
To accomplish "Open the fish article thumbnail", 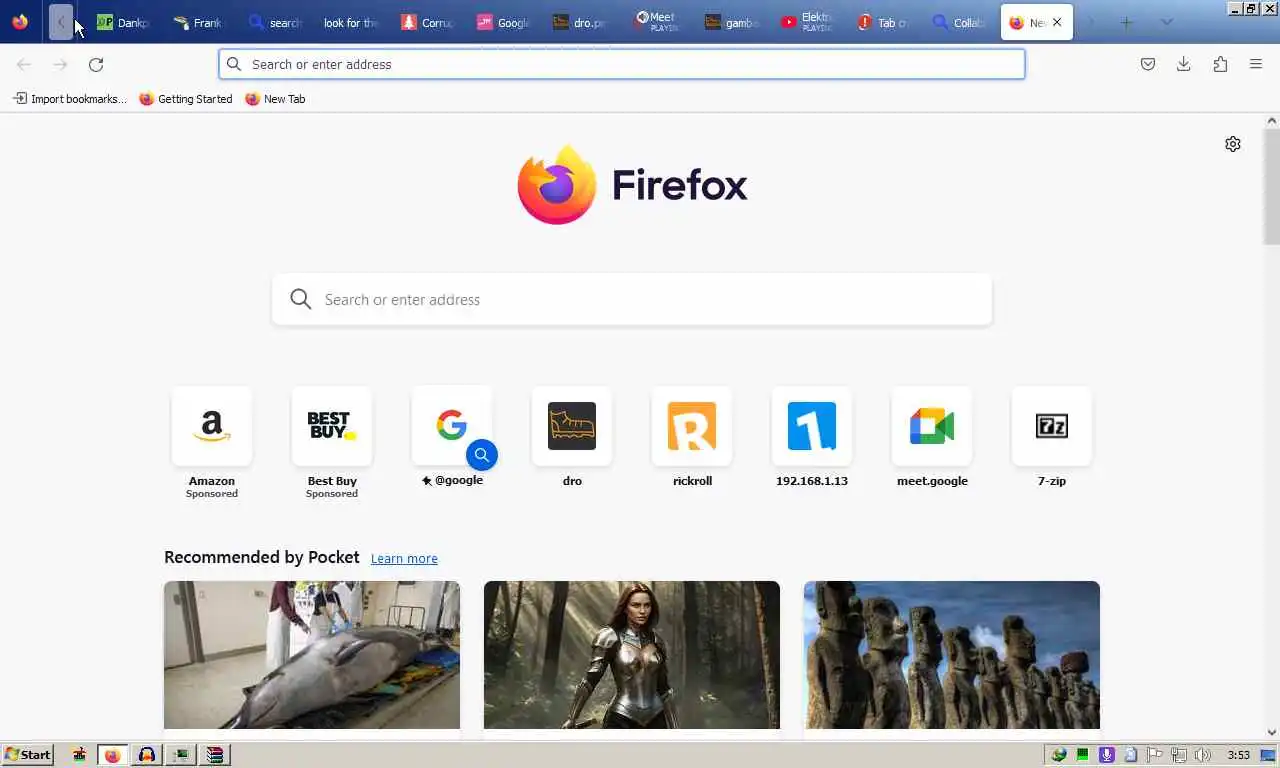I will coord(312,655).
